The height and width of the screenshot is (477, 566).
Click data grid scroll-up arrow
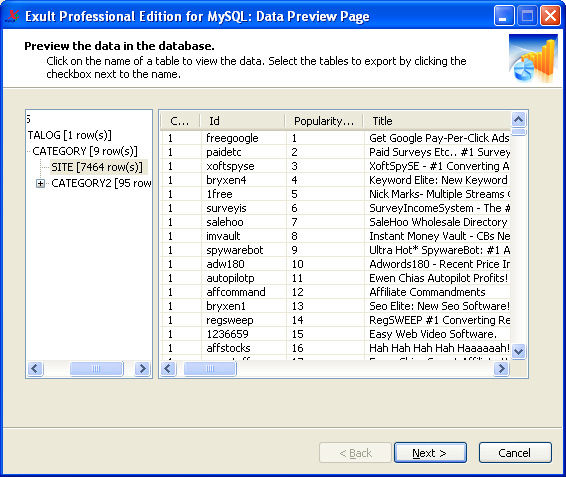click(x=519, y=119)
